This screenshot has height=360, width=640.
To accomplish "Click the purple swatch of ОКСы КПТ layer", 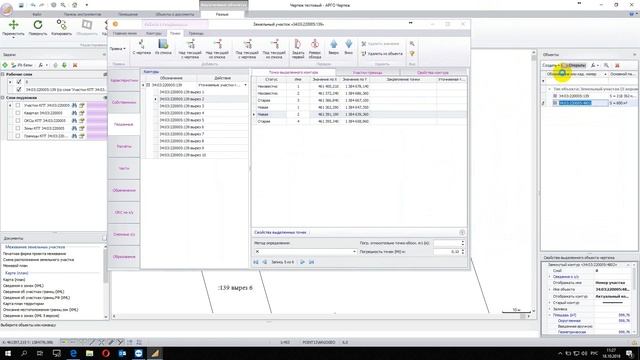I will 96,120.
